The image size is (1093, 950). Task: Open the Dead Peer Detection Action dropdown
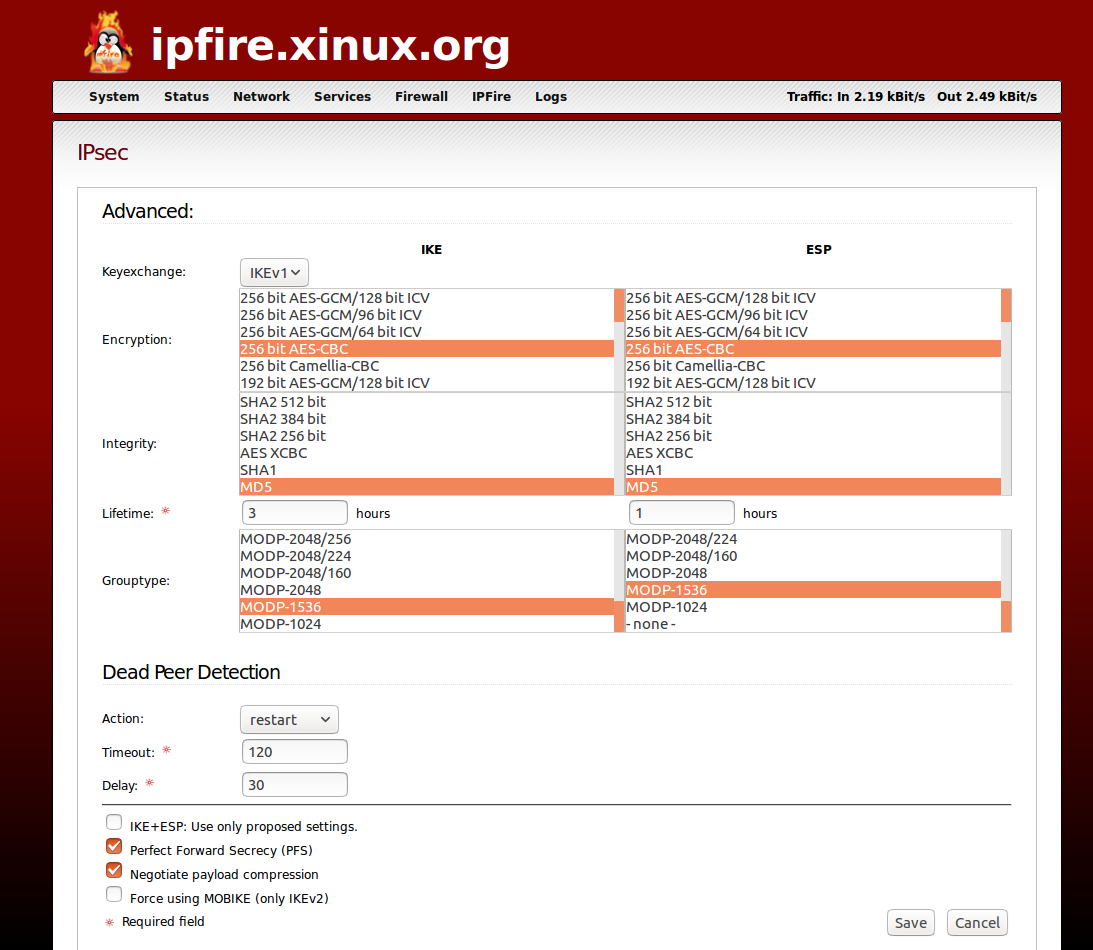pos(289,719)
